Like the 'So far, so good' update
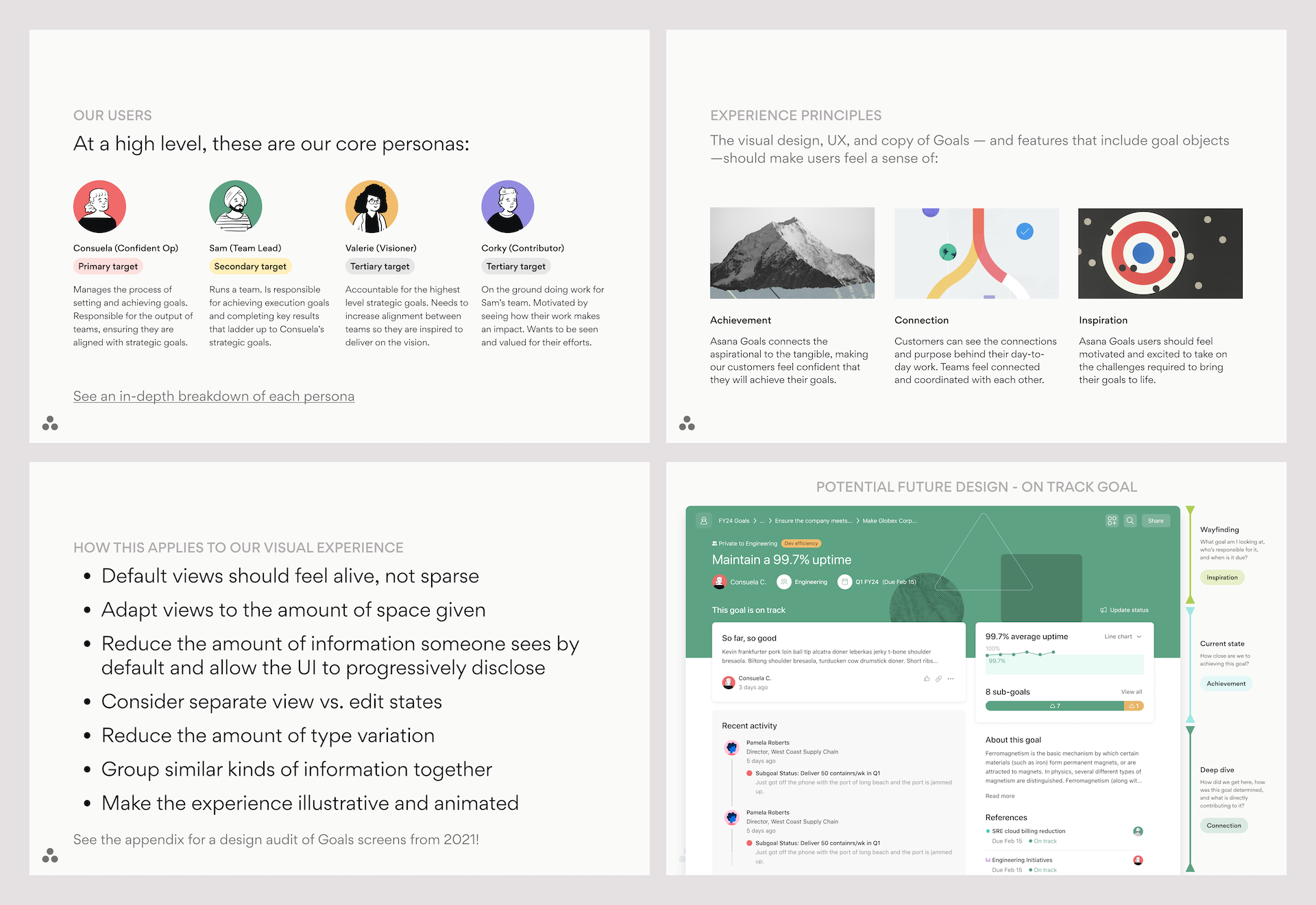Image resolution: width=1316 pixels, height=905 pixels. 927,678
